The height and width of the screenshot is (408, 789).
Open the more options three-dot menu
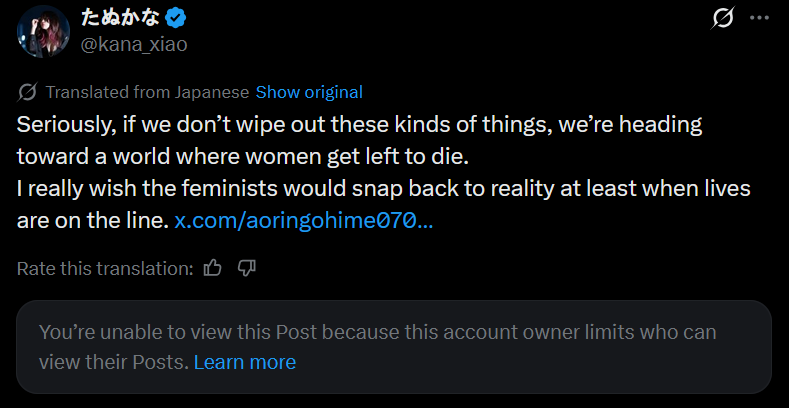click(759, 18)
